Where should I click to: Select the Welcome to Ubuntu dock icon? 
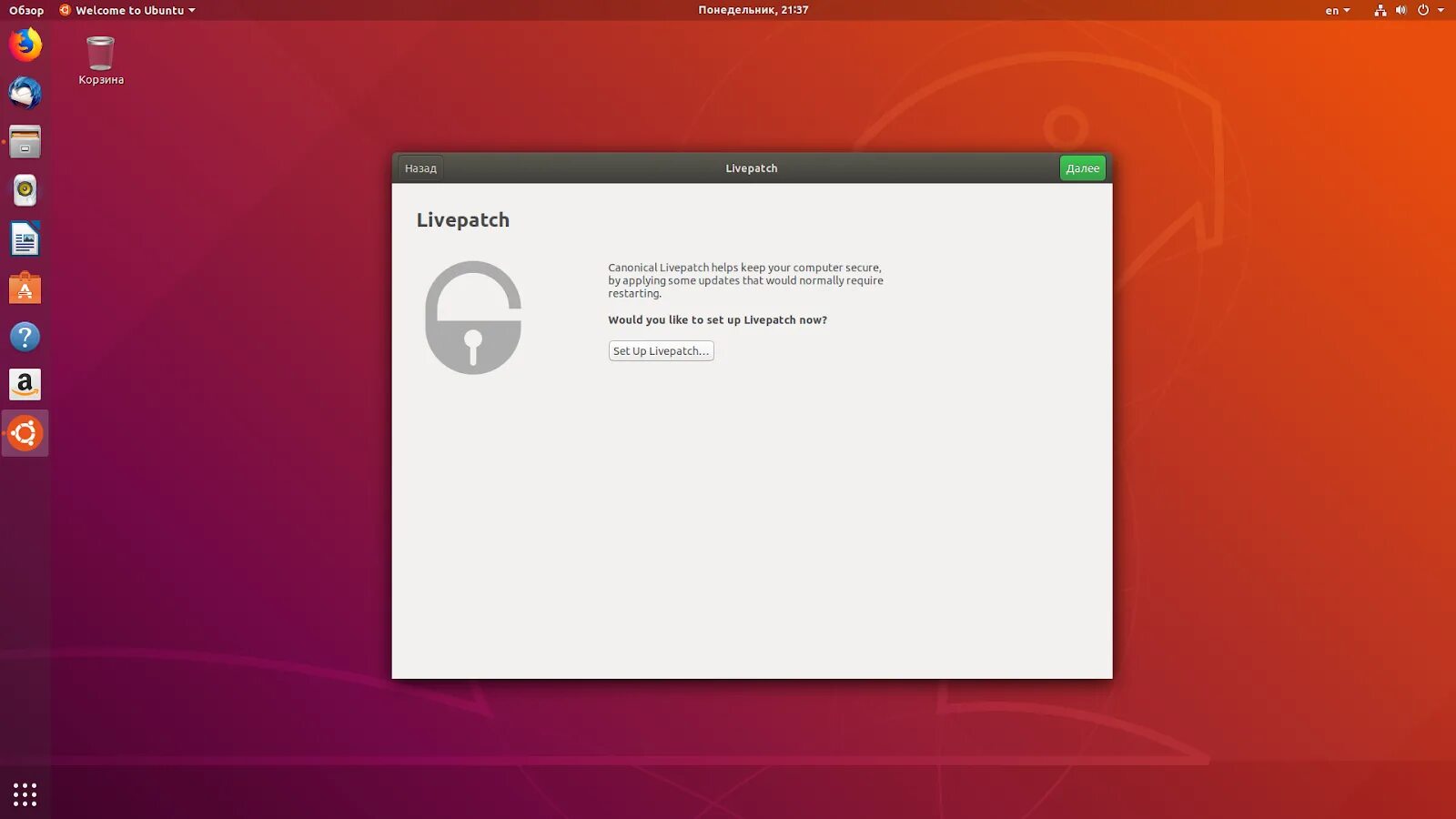[25, 433]
